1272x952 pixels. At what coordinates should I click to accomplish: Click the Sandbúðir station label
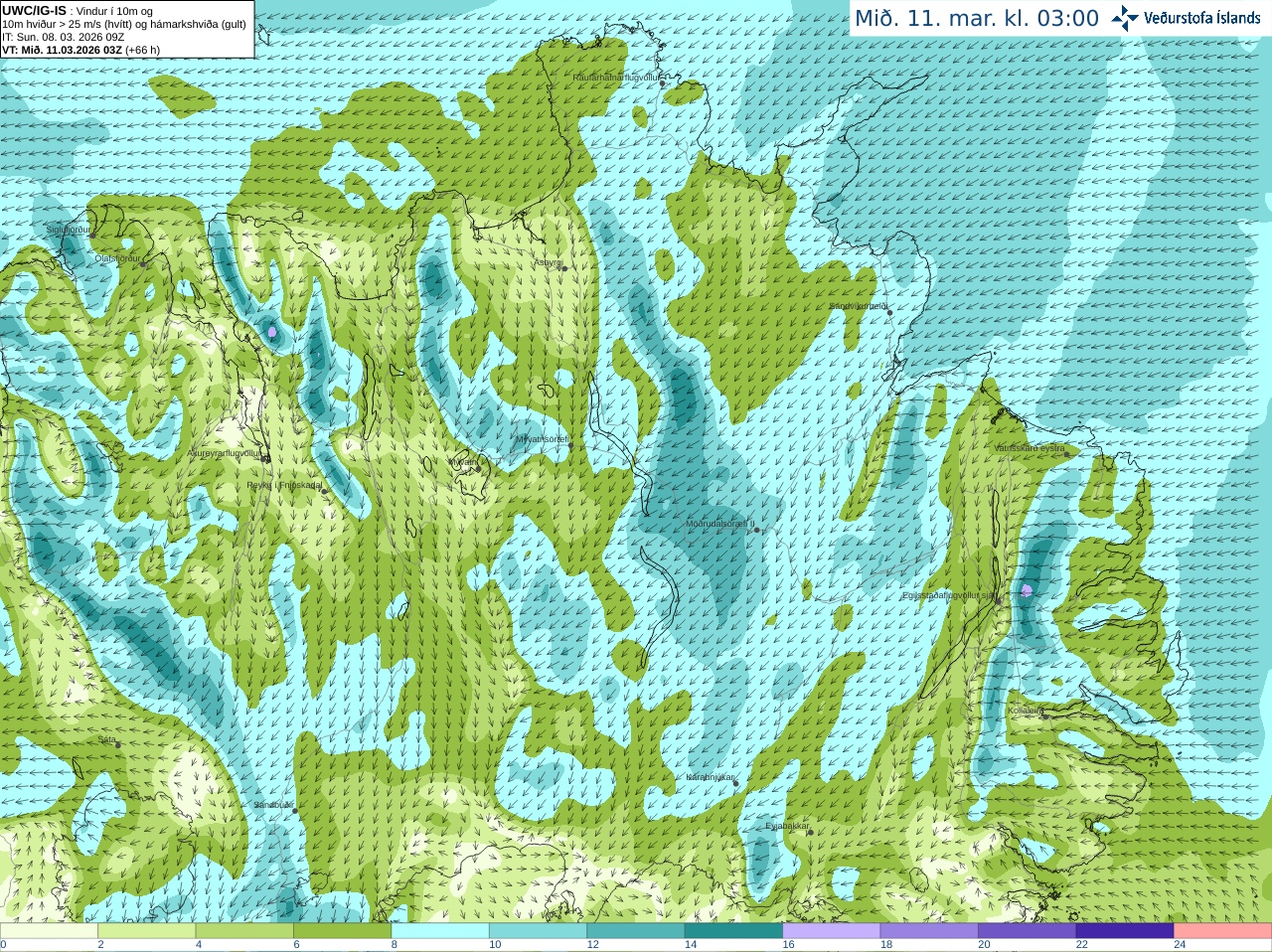coord(273,805)
